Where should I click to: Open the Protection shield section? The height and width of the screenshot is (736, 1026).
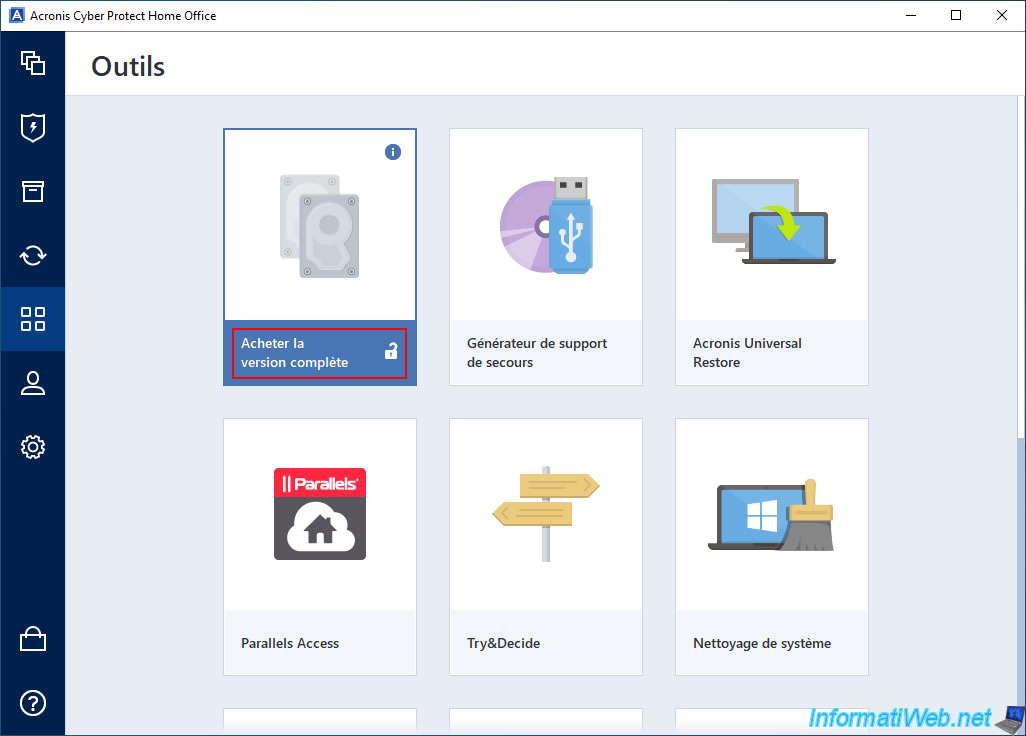pos(33,127)
